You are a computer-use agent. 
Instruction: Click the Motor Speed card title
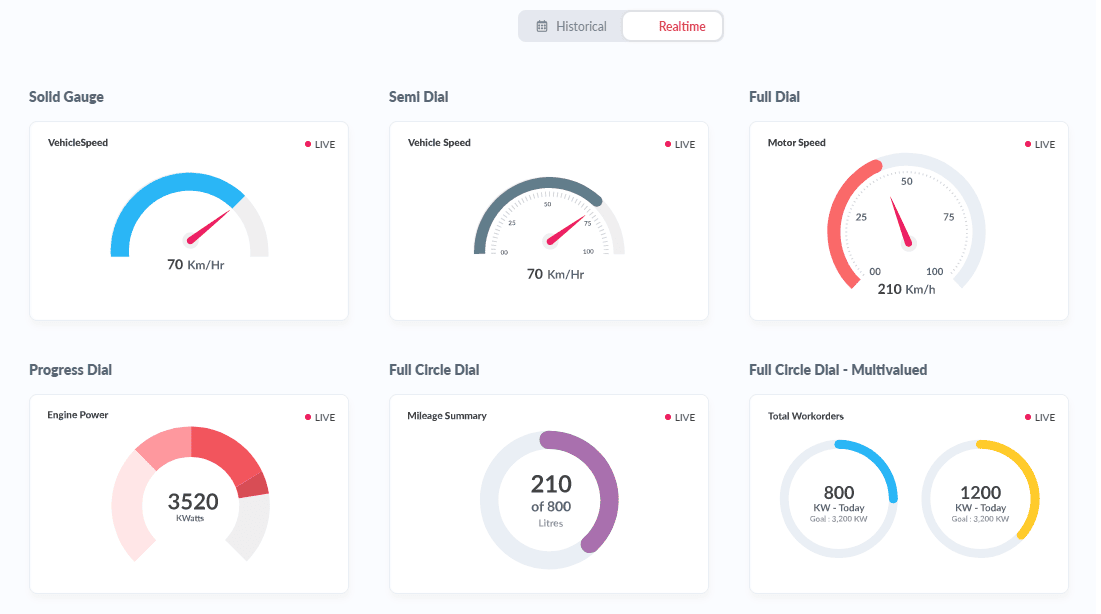pos(796,143)
